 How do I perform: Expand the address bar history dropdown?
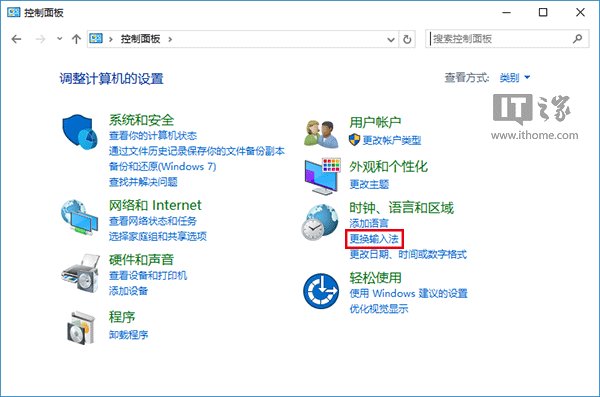click(391, 39)
